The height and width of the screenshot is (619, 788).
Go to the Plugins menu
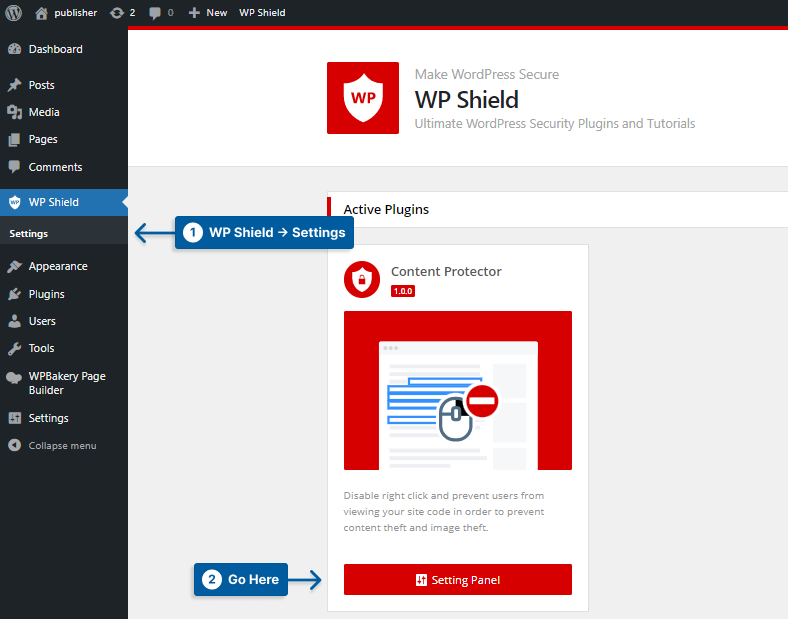pos(64,294)
